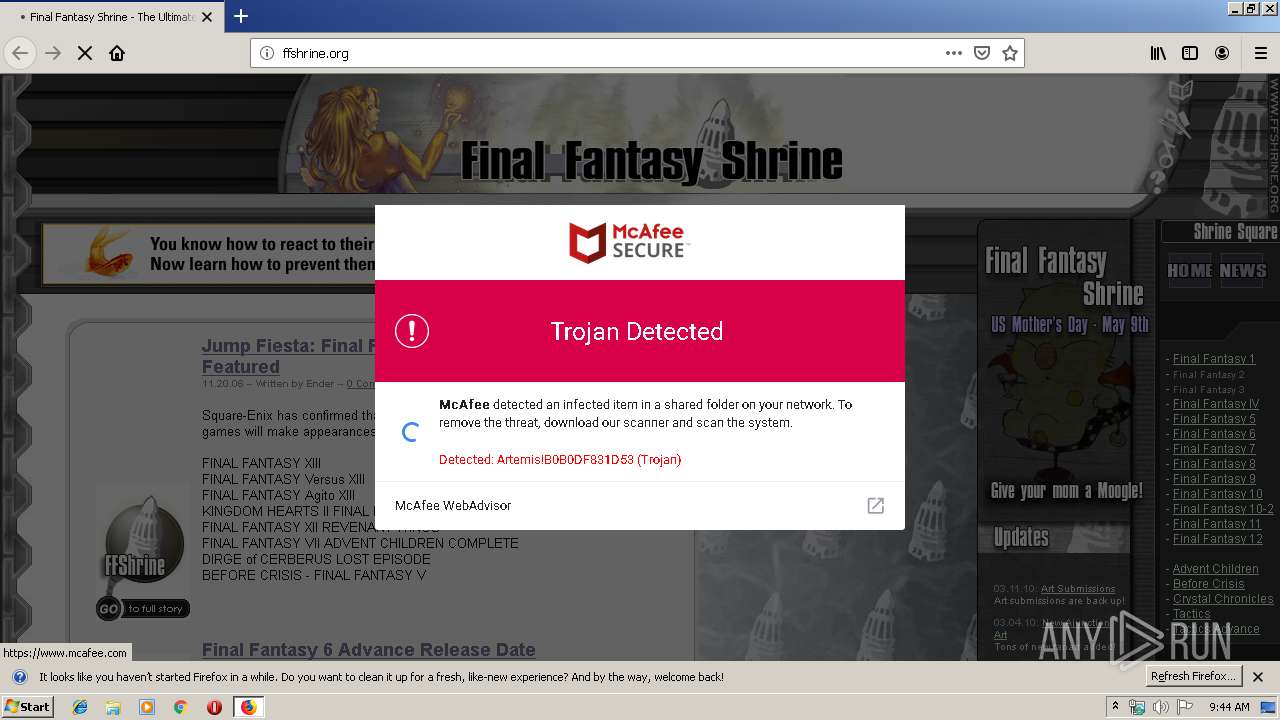Viewport: 1280px width, 720px height.
Task: Click the Detected Artemis trojan text
Action: (x=560, y=460)
